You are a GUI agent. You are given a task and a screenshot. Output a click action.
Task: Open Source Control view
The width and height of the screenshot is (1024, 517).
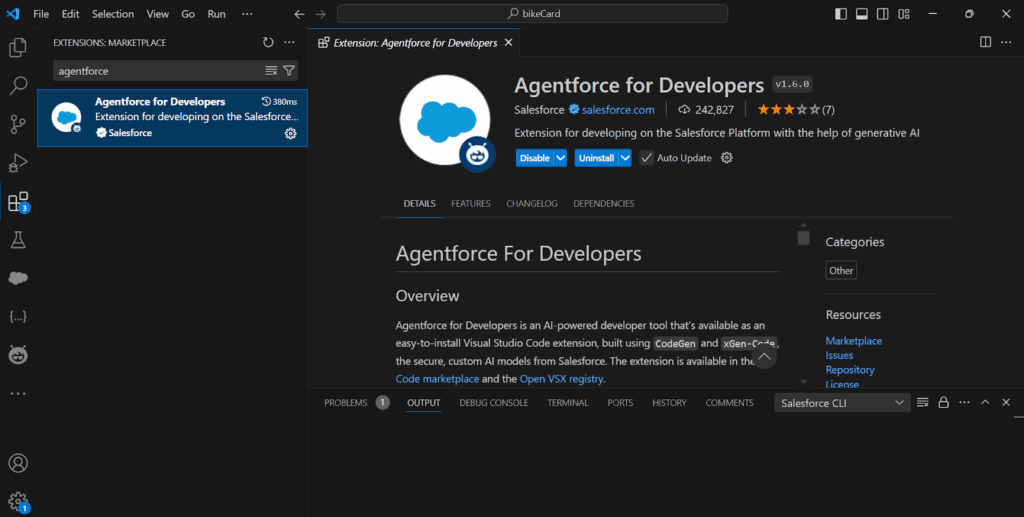click(18, 124)
